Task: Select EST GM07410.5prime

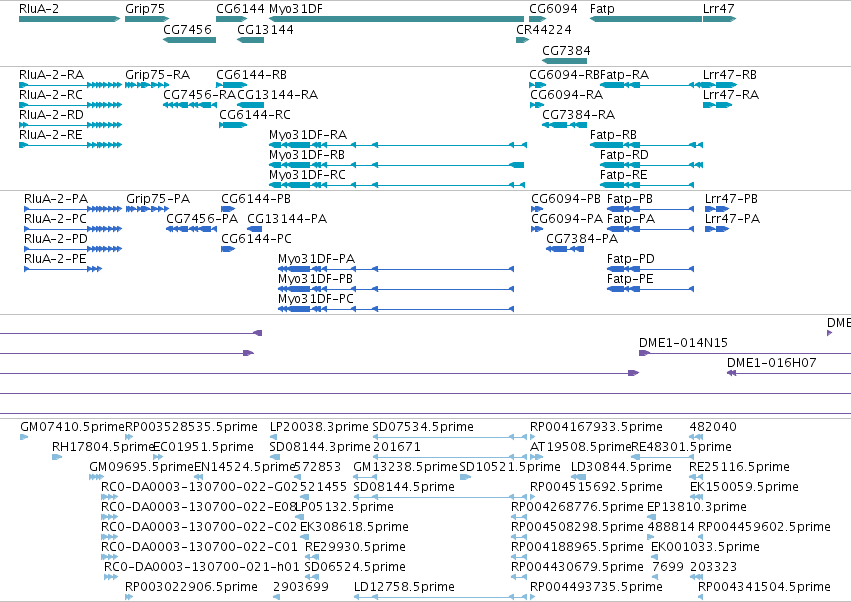Action: (x=24, y=437)
